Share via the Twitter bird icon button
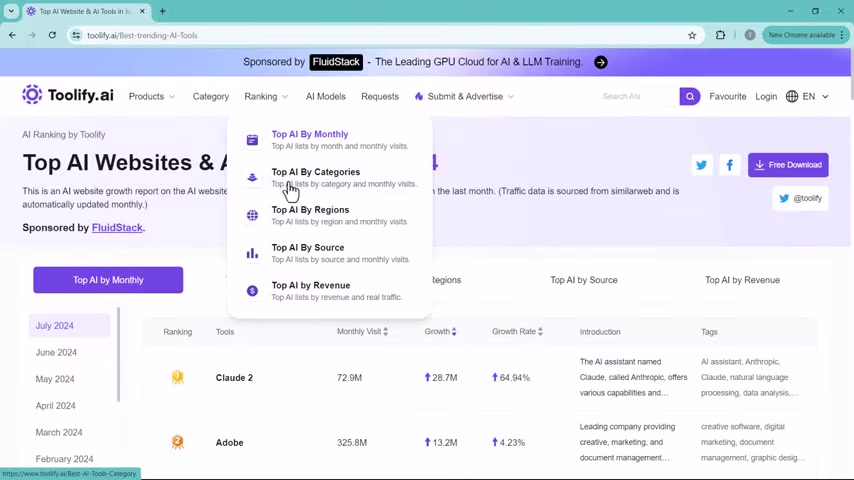Screen dimensions: 854x480 click(702, 165)
